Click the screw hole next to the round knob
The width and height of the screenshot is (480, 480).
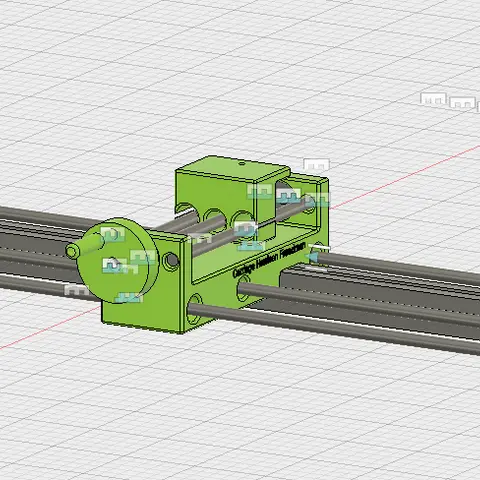click(x=171, y=260)
